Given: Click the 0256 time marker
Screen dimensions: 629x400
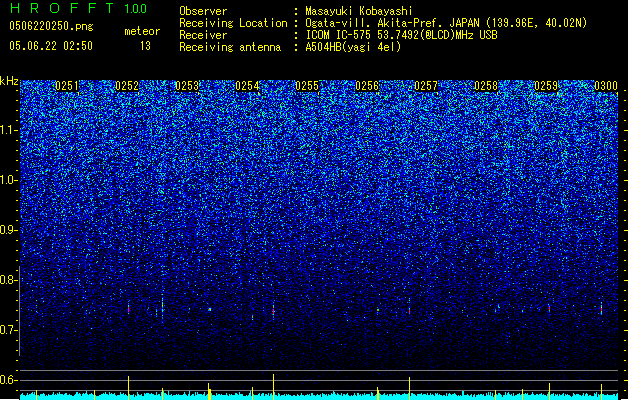Looking at the screenshot, I should pyautogui.click(x=367, y=86).
